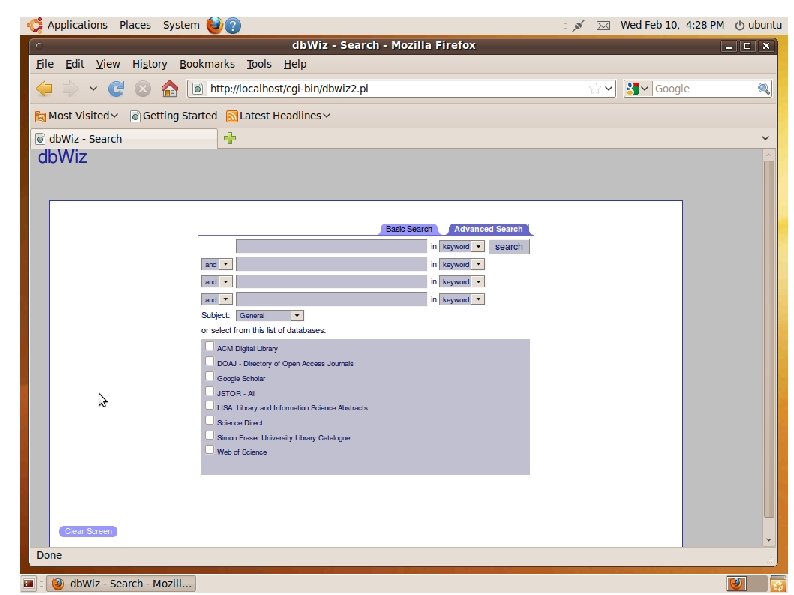This screenshot has width=794, height=595.
Task: Click the clock date in top panel
Action: [x=672, y=25]
